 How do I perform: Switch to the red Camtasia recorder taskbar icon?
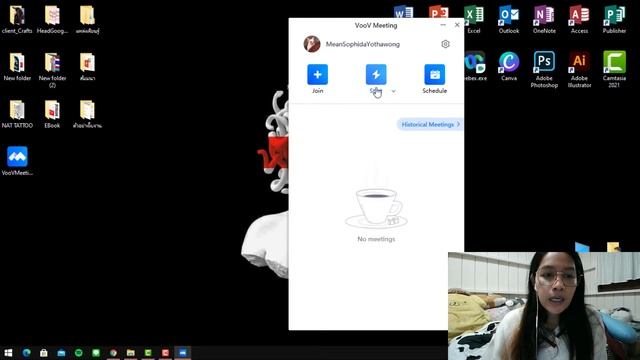[x=165, y=353]
